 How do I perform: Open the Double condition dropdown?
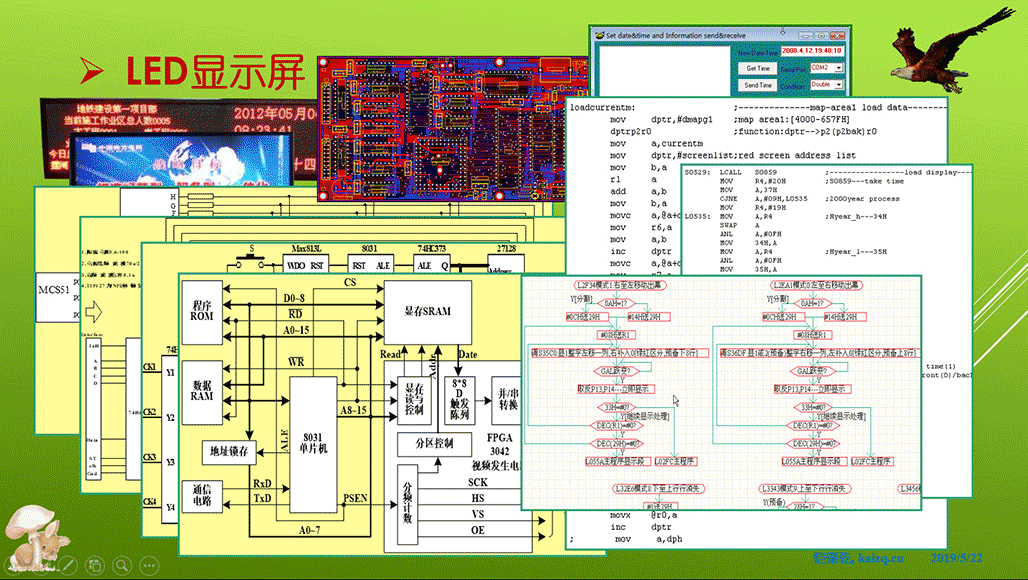(x=827, y=85)
